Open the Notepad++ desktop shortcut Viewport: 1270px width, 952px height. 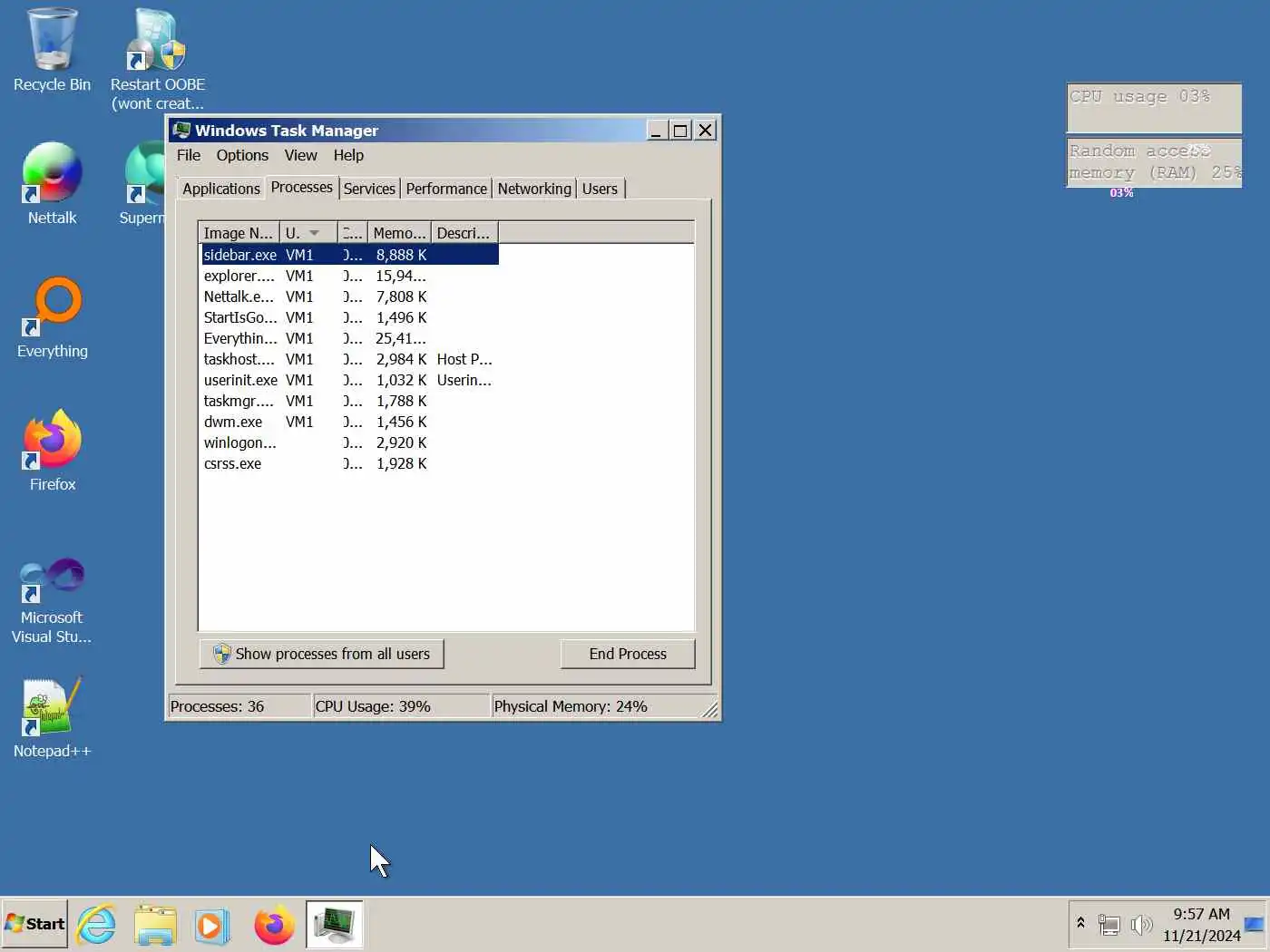click(52, 717)
